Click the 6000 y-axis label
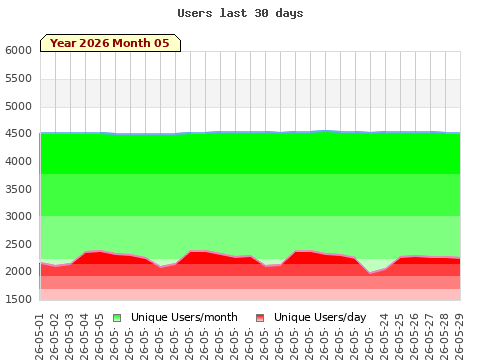This screenshot has width=480, height=360. coord(18,50)
